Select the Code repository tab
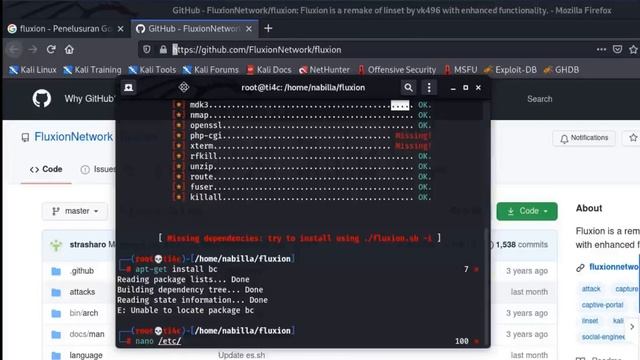 coord(46,169)
